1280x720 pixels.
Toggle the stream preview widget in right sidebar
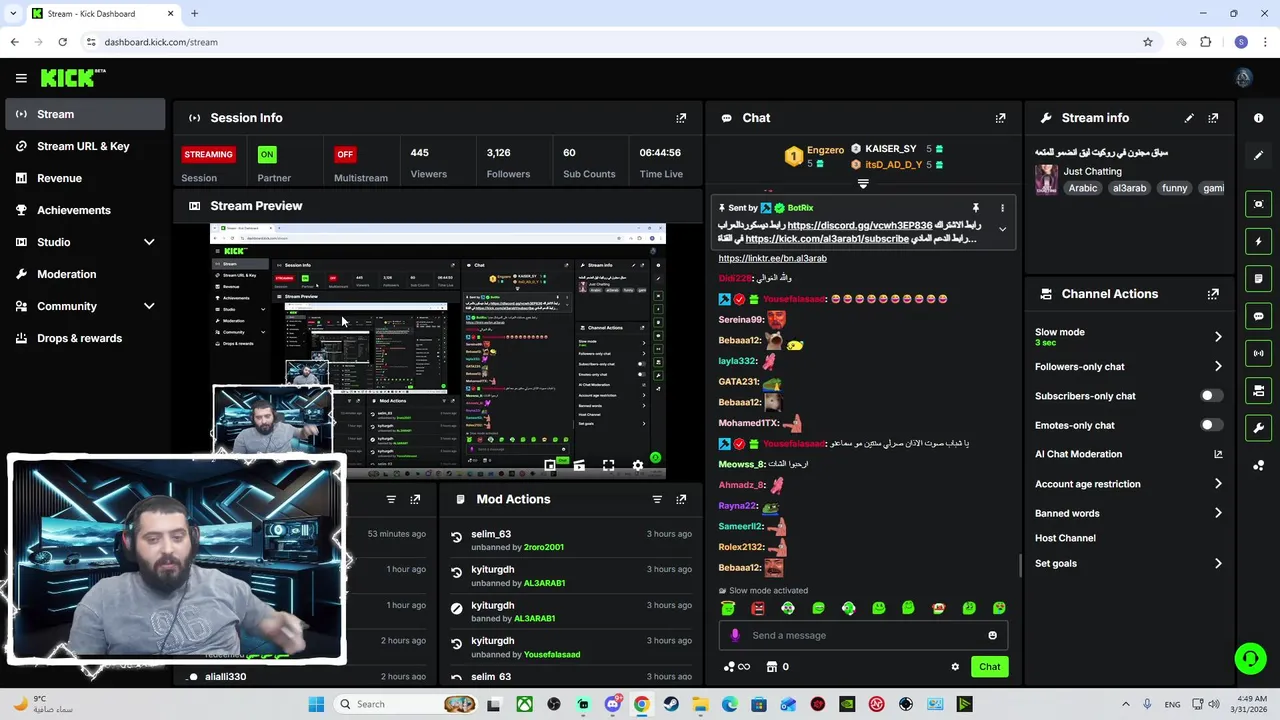click(x=1258, y=204)
